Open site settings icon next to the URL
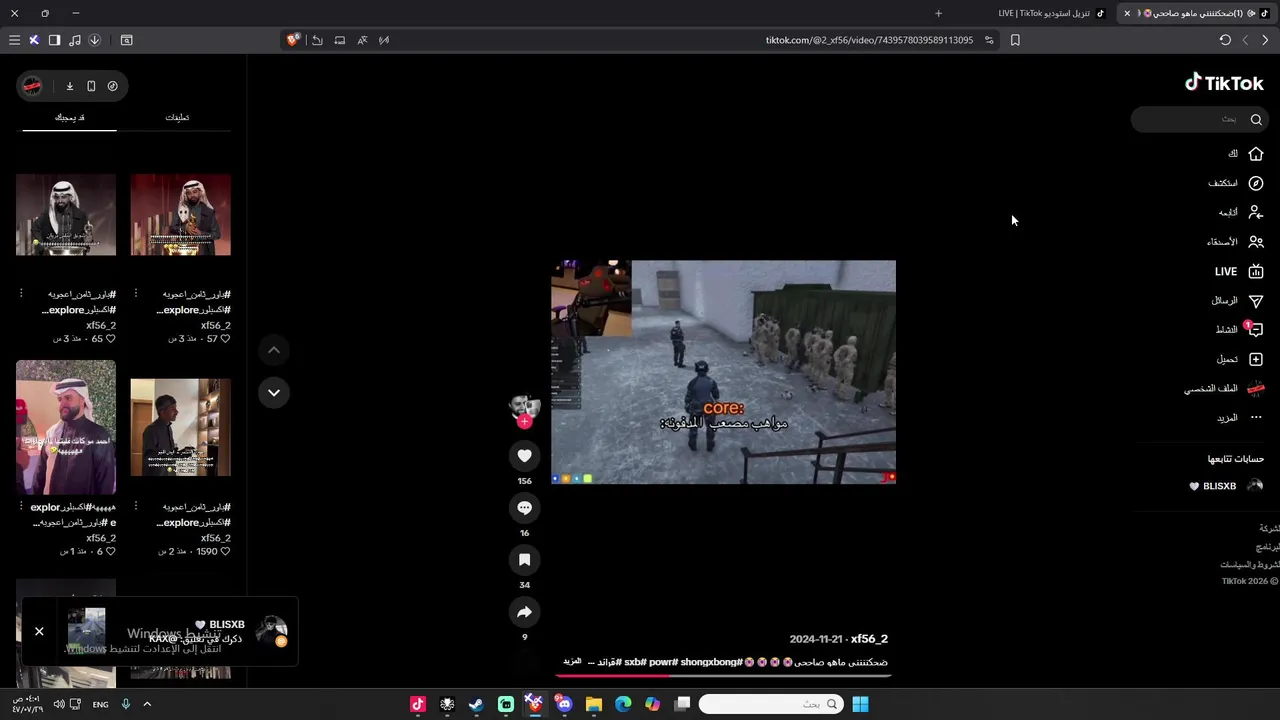This screenshot has height=720, width=1280. click(x=989, y=40)
